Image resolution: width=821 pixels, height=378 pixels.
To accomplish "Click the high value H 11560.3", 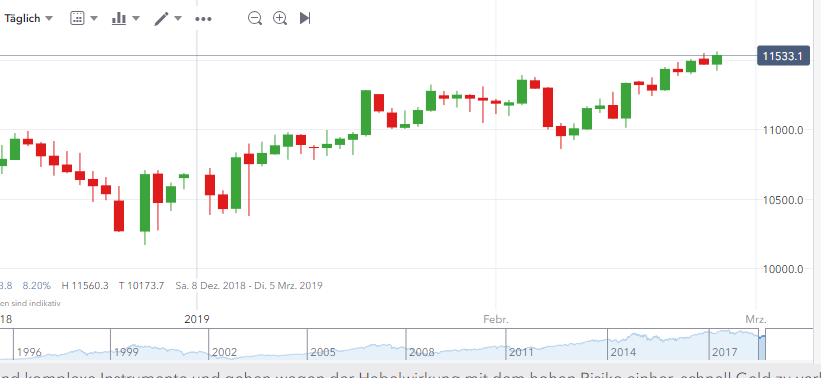I will coord(85,286).
